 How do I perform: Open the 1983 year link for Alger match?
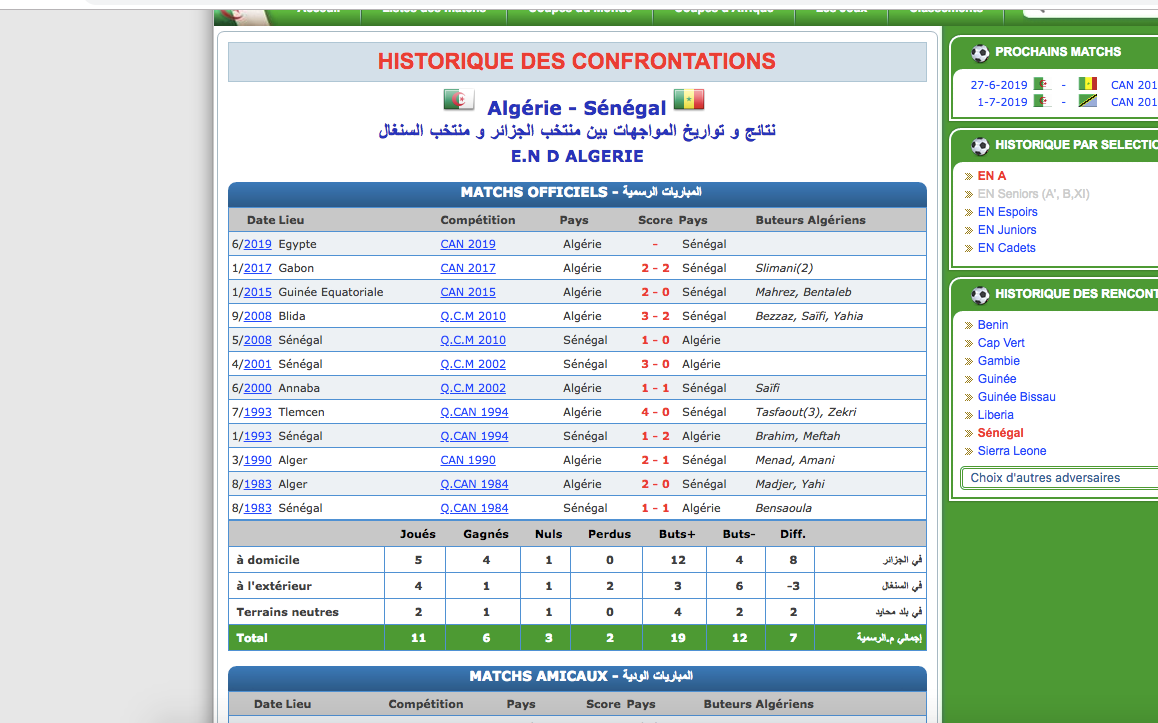258,484
